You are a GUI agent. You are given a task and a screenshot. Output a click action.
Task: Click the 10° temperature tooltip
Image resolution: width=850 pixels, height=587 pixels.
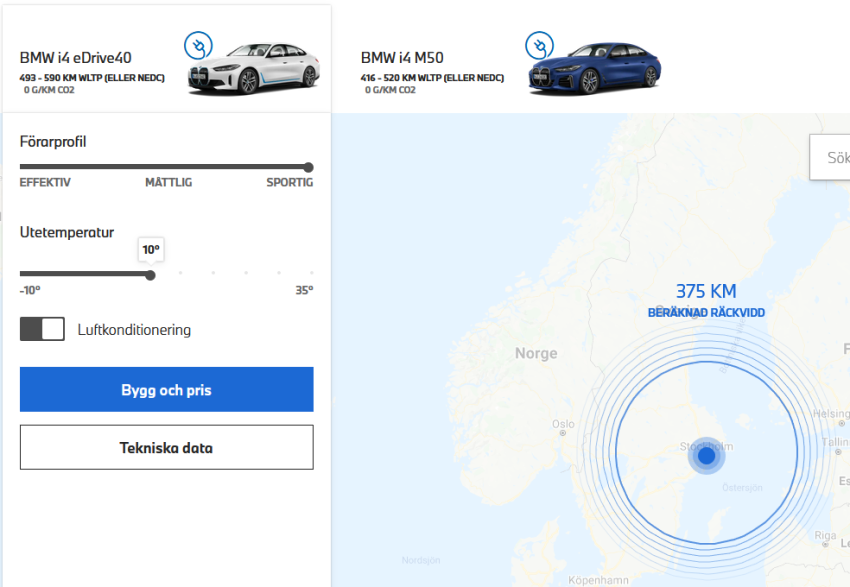[151, 250]
